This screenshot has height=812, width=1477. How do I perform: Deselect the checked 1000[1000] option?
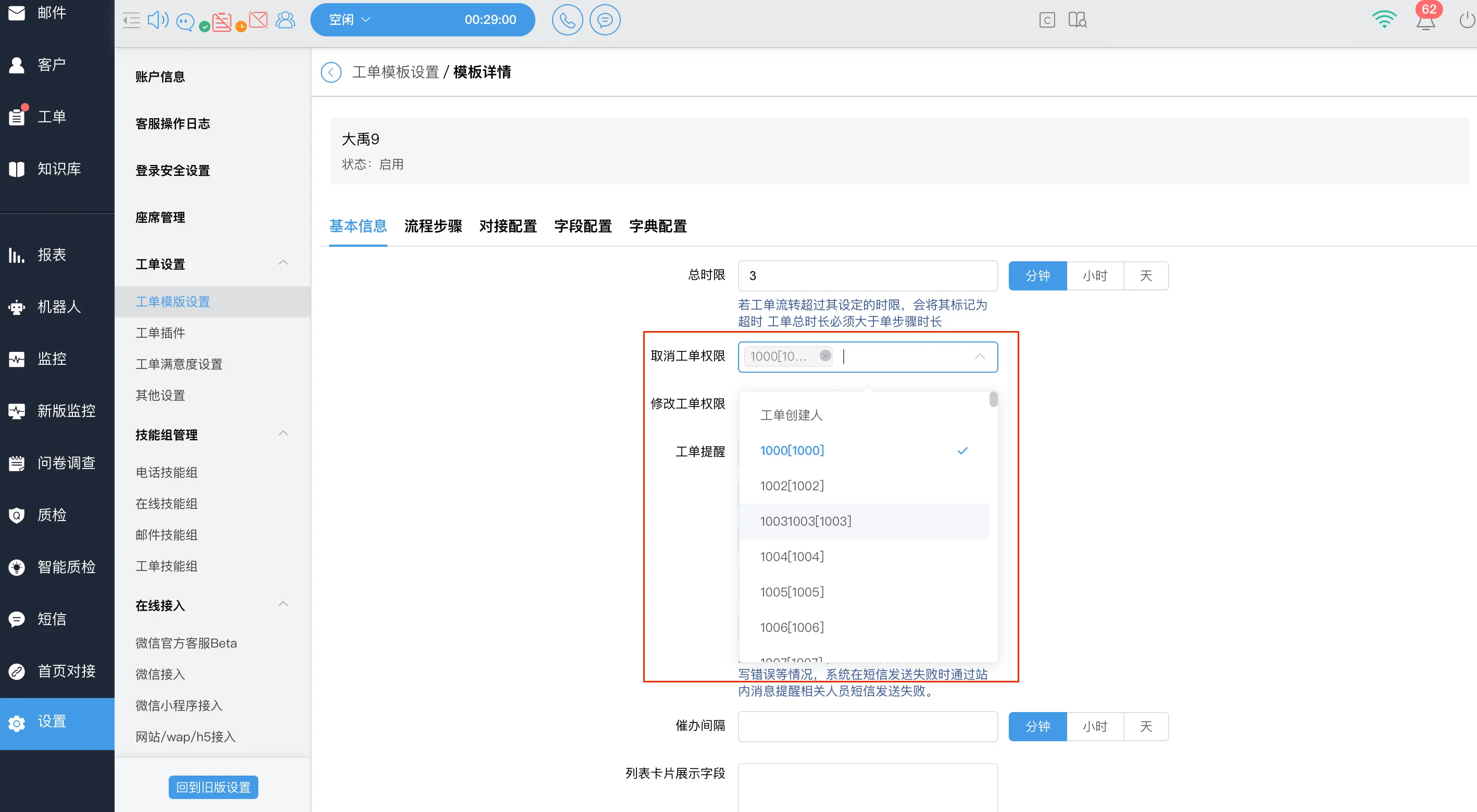pos(864,450)
